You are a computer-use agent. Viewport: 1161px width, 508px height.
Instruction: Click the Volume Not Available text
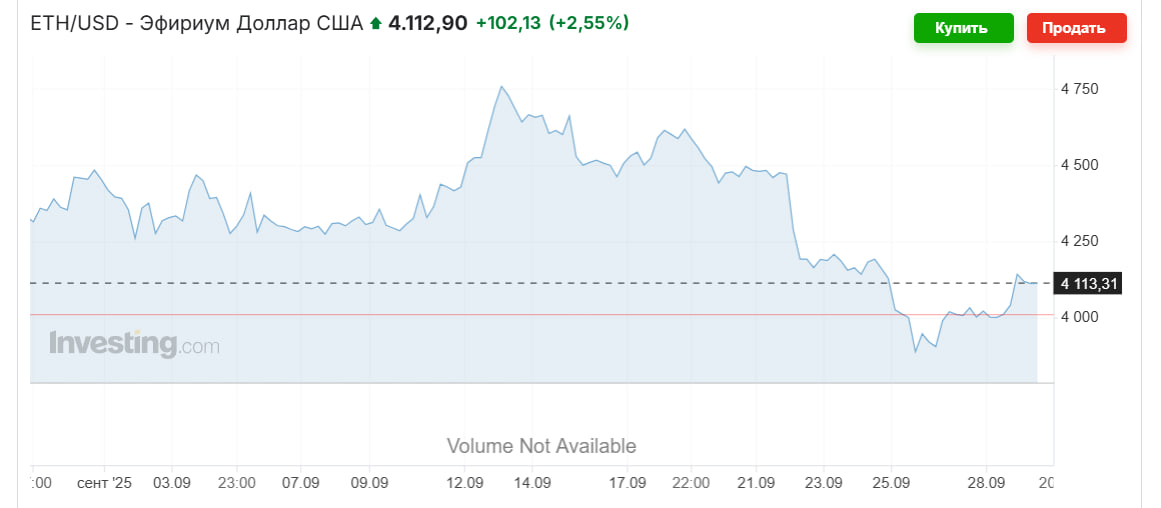(x=541, y=446)
